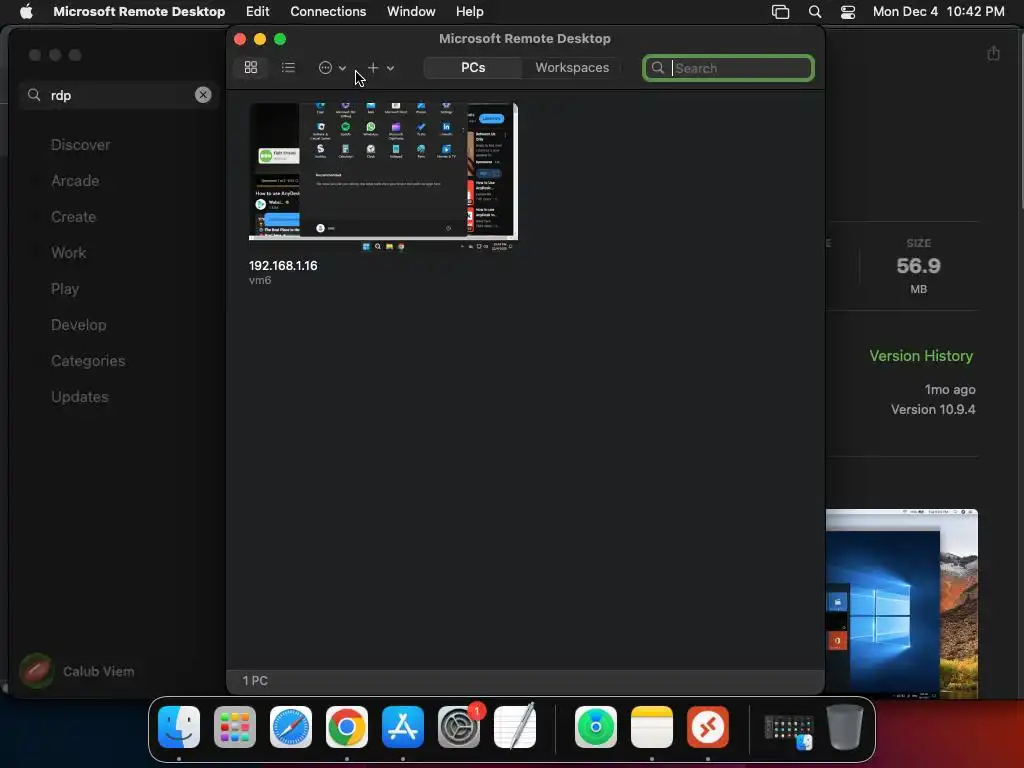This screenshot has height=768, width=1024.
Task: Open the Edit menu
Action: [x=257, y=12]
